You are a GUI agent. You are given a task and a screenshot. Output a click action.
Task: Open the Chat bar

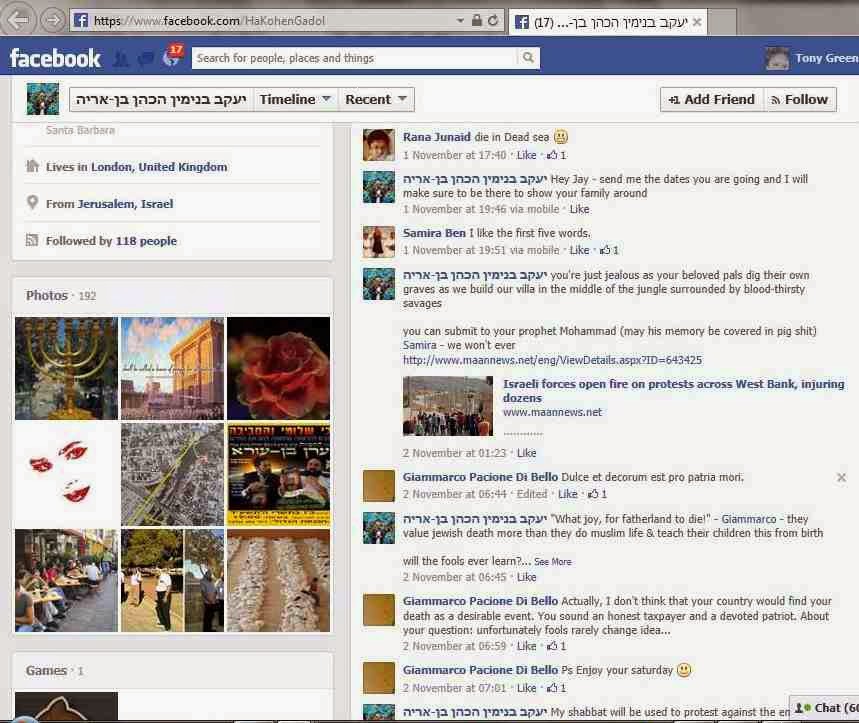824,708
